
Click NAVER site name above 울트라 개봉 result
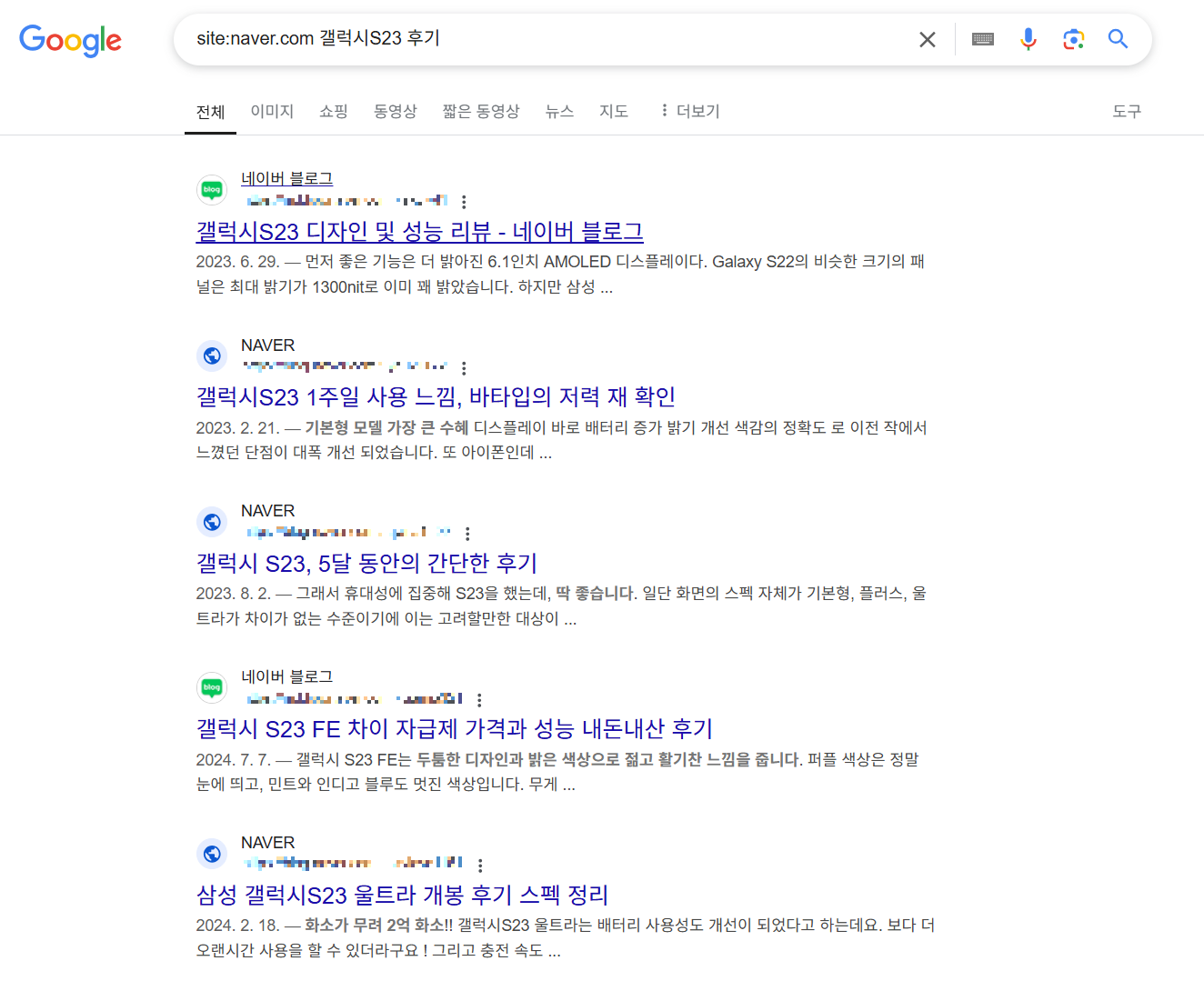pos(267,843)
